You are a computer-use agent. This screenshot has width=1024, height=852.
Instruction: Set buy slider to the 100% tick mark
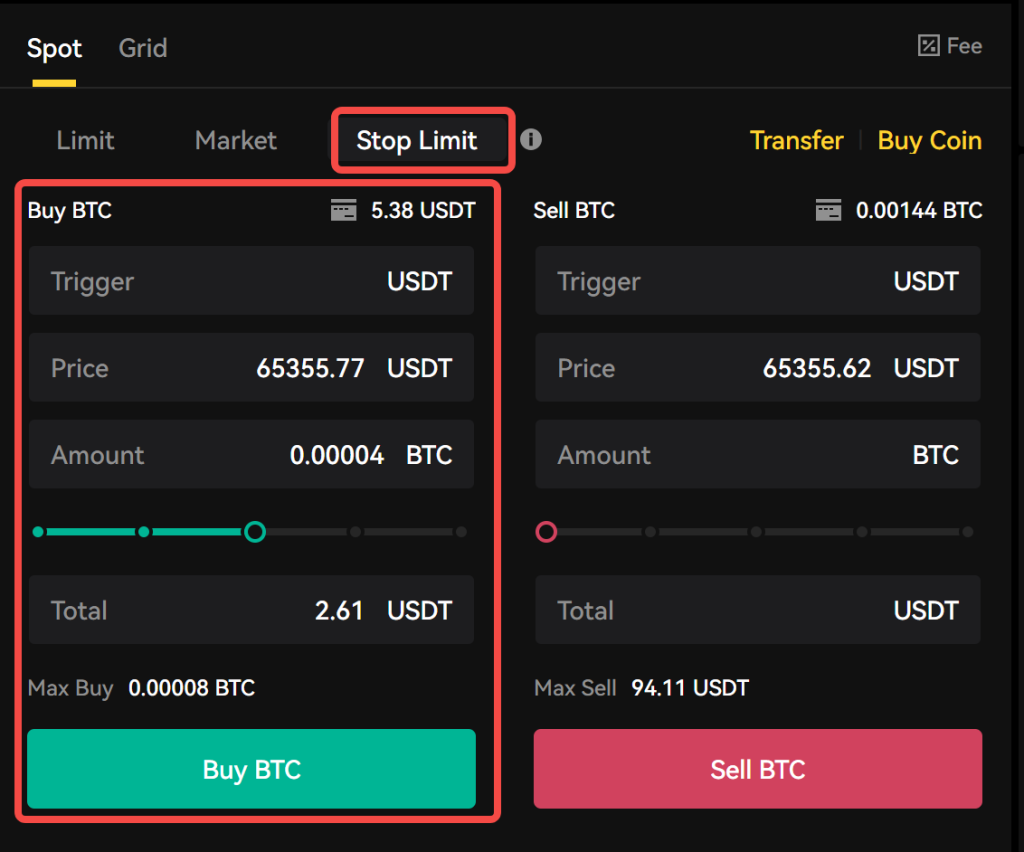click(x=461, y=531)
